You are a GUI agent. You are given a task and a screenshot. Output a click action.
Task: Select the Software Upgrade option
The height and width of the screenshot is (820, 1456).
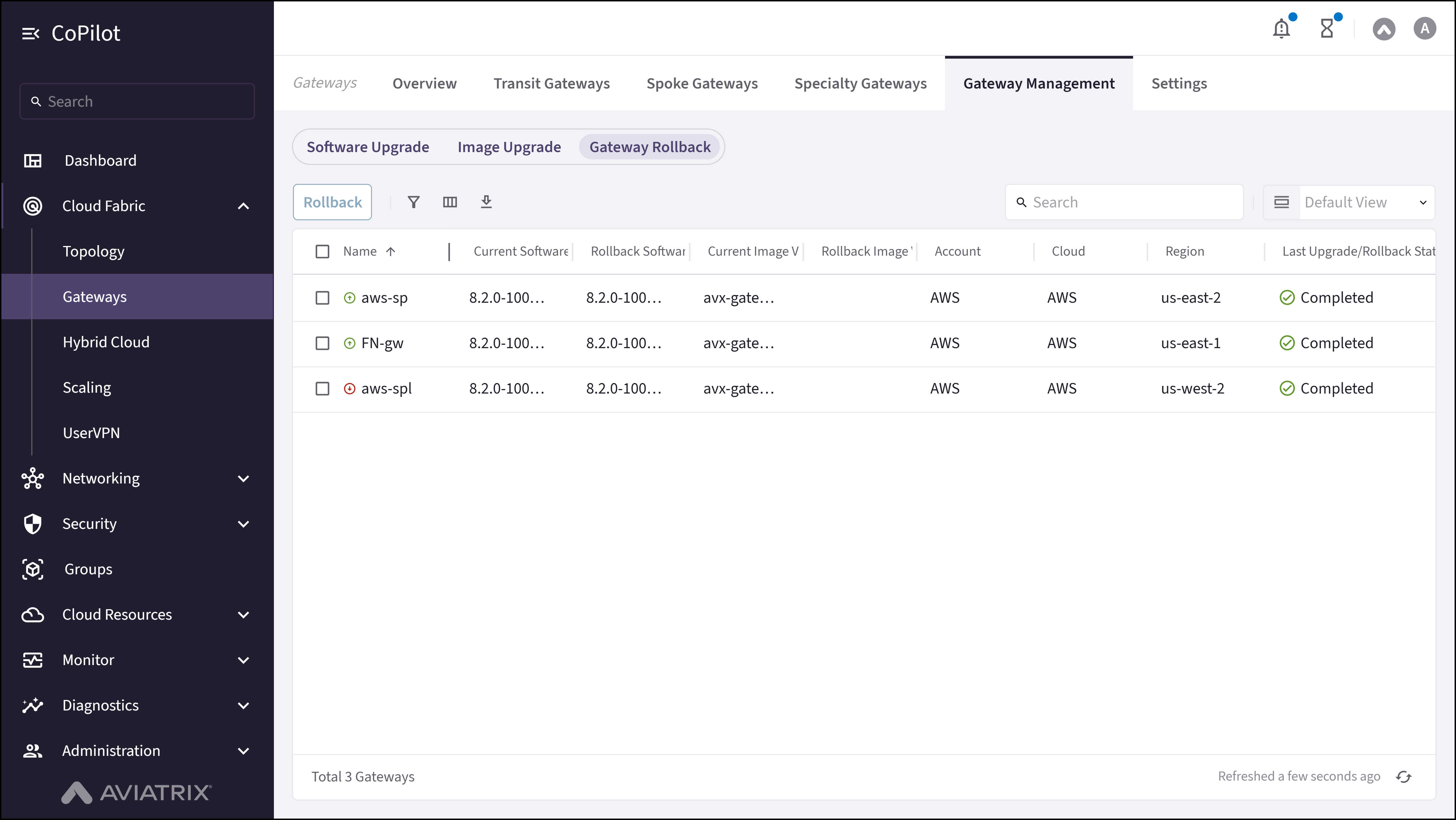[x=368, y=146]
